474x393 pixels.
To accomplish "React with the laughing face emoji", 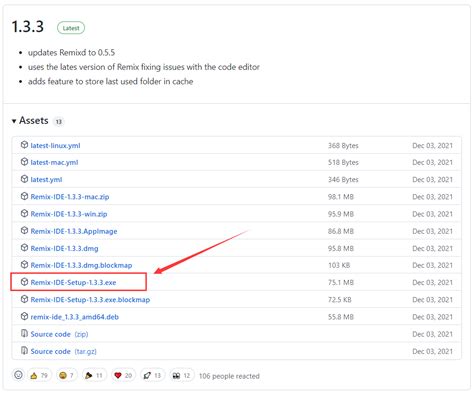I will tap(66, 375).
